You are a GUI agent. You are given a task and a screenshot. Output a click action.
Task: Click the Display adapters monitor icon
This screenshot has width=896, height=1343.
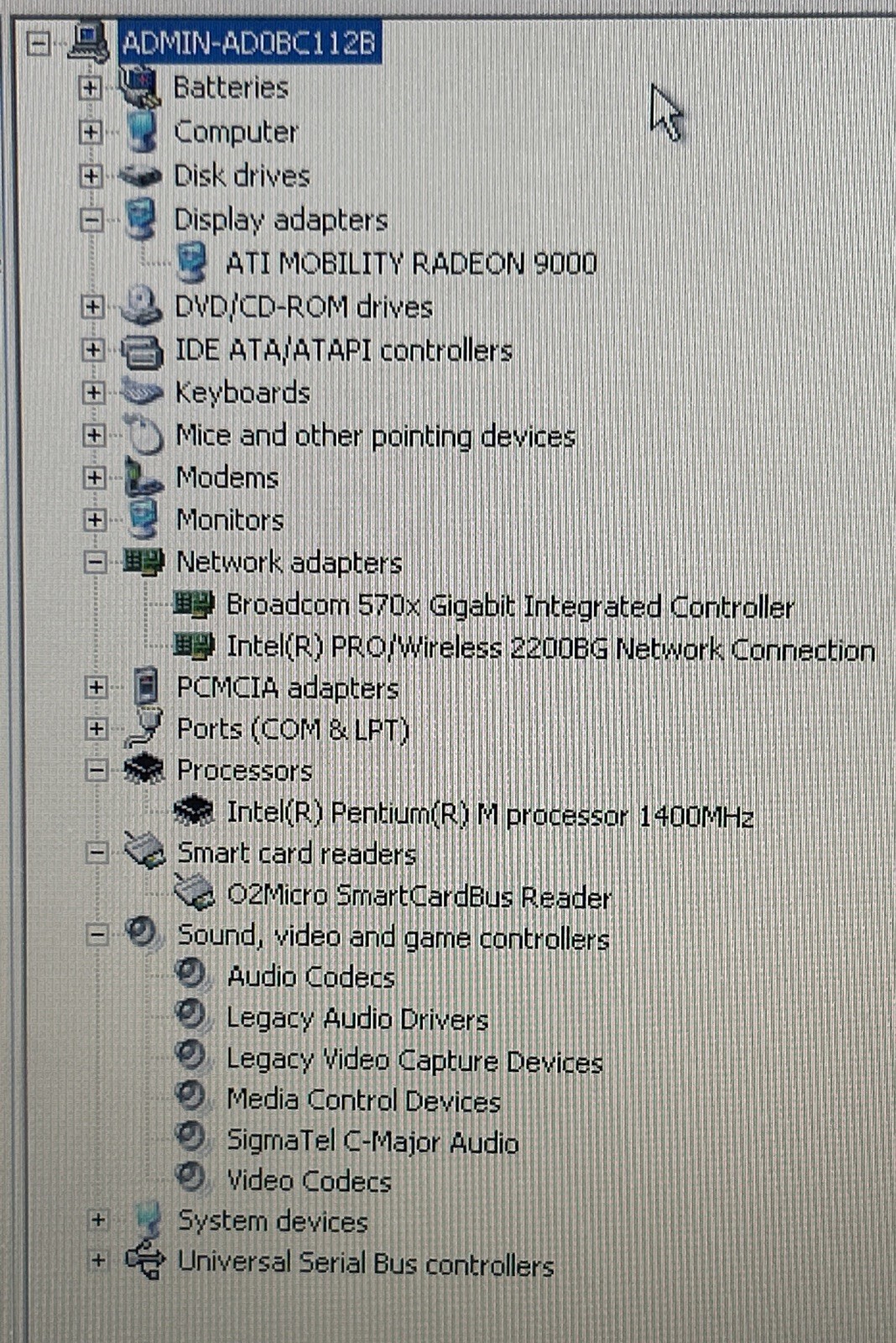(142, 219)
